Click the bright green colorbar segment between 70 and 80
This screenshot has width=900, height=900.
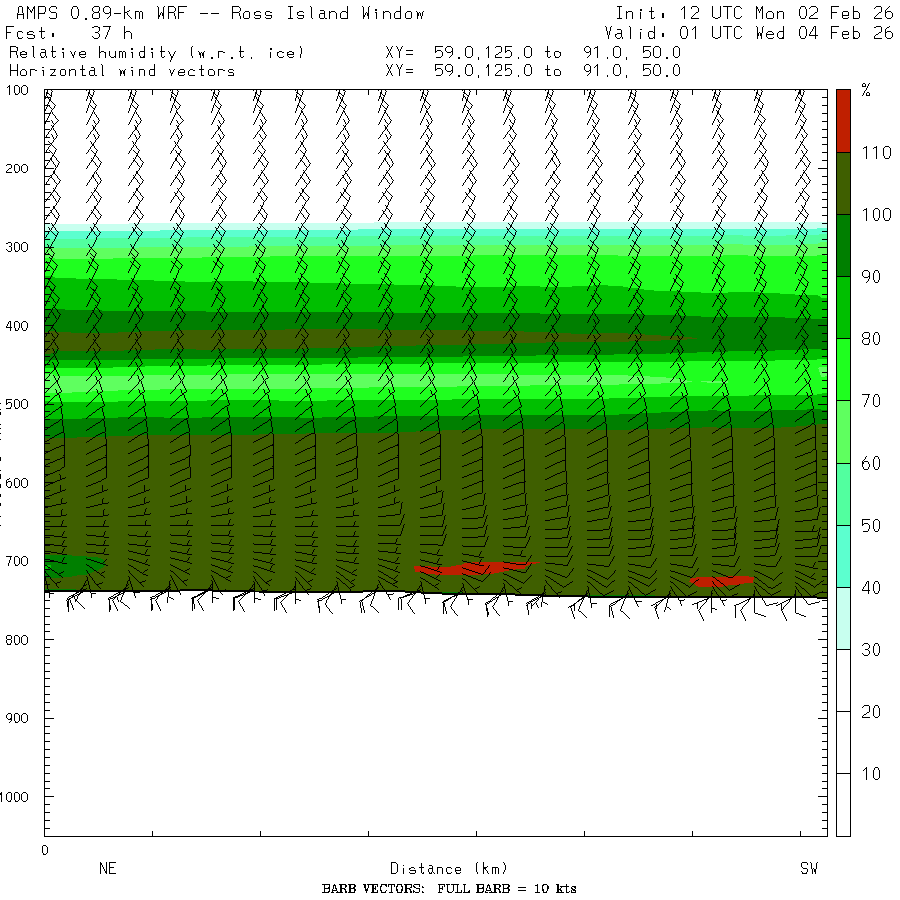point(843,370)
